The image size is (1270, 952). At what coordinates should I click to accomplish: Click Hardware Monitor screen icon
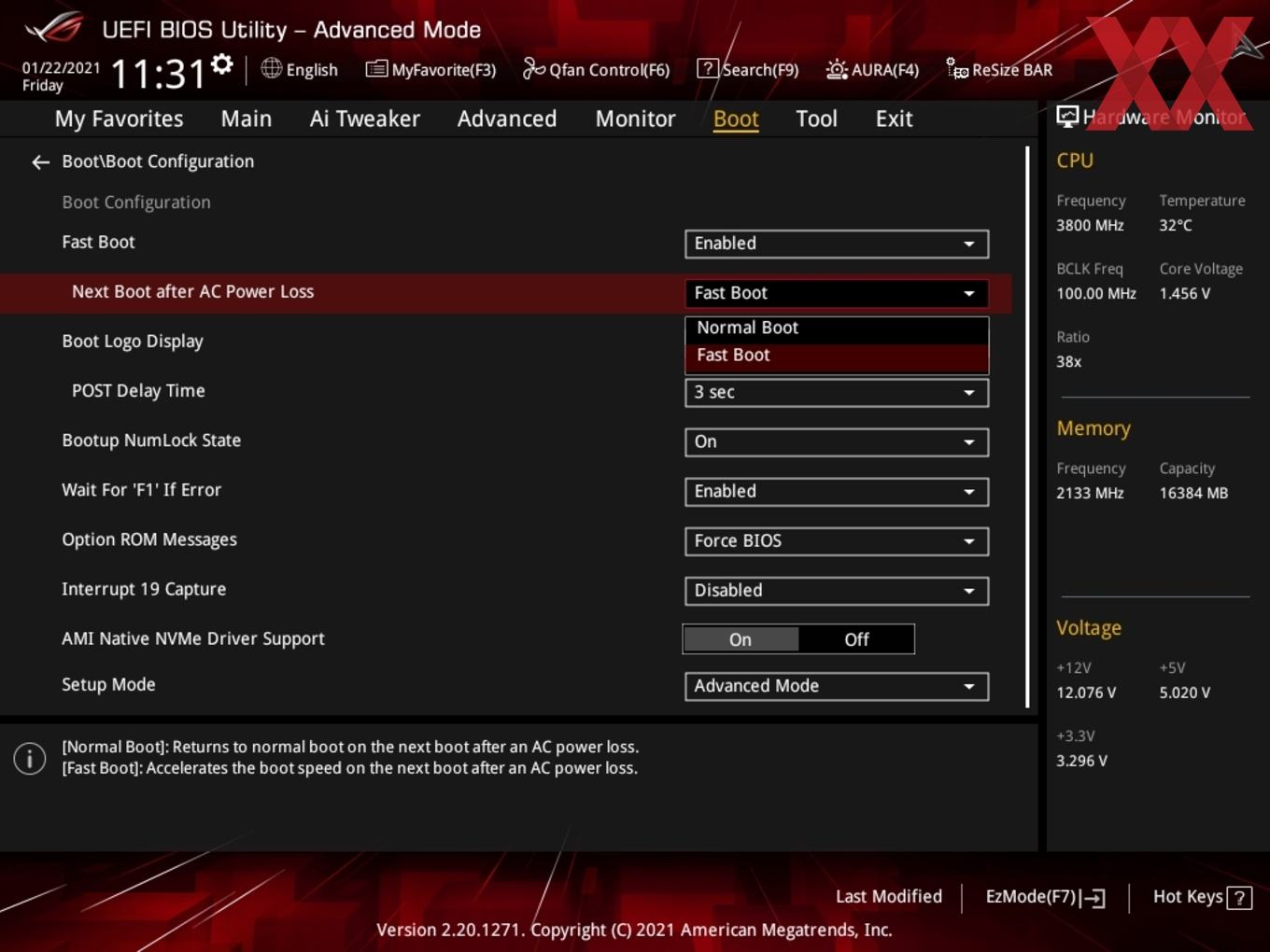click(1067, 117)
